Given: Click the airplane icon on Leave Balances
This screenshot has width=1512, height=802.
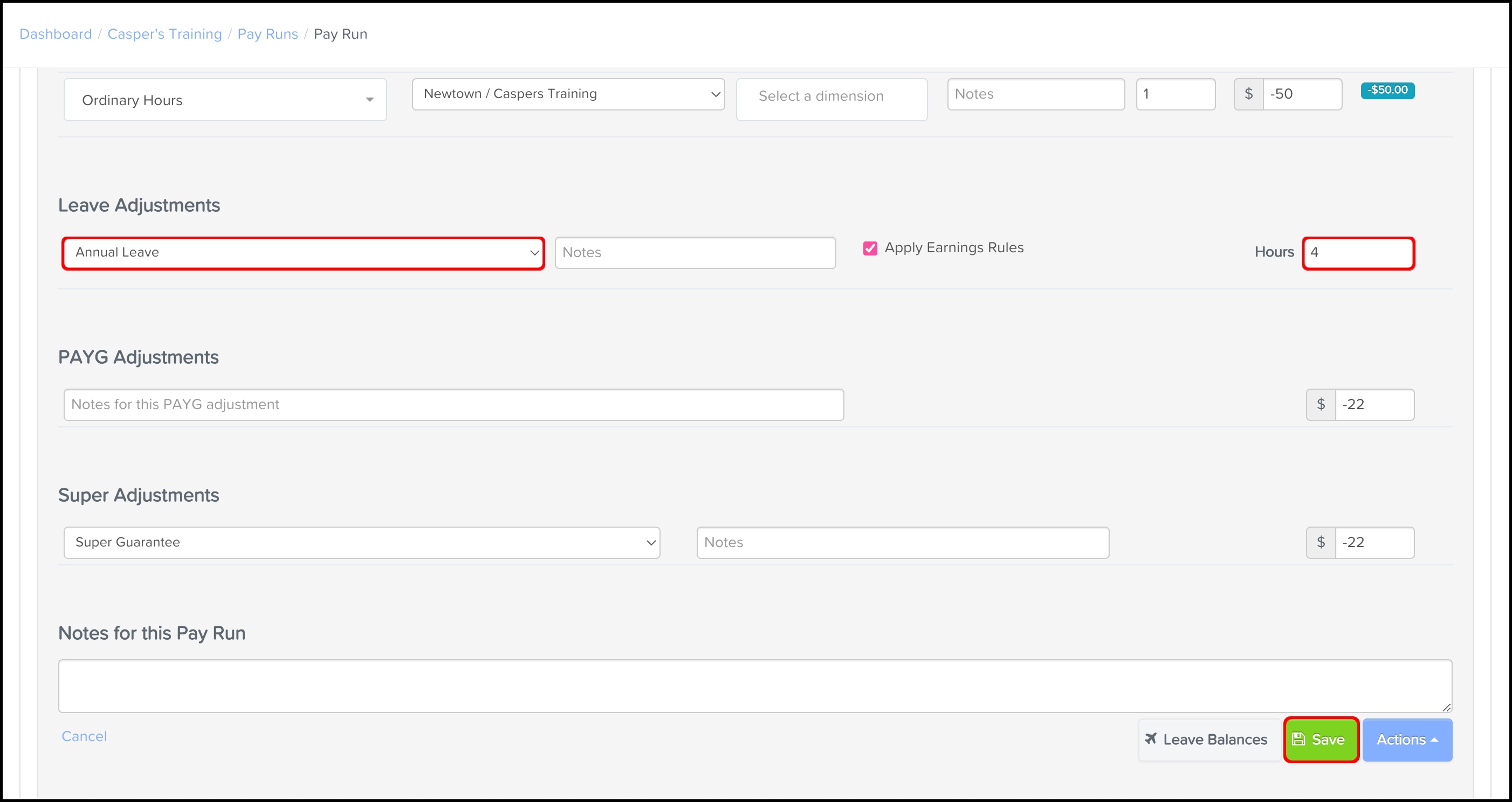Looking at the screenshot, I should 1151,738.
